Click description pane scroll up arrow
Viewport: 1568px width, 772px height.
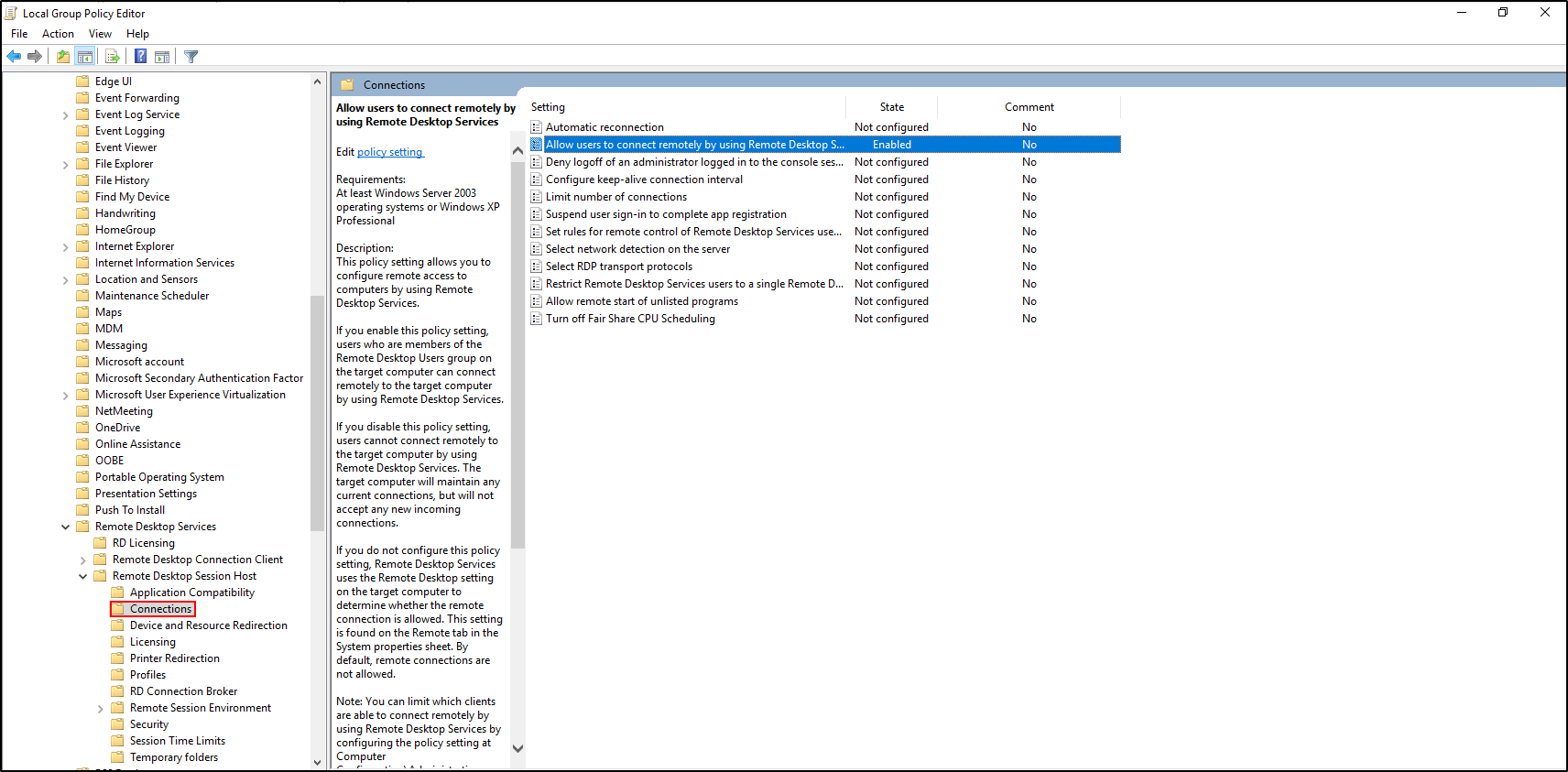(517, 150)
